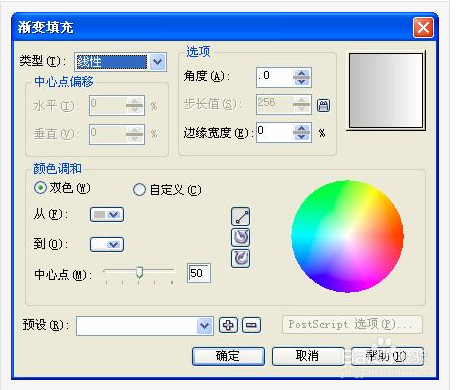Decrease 边缘宽度 value with down arrow
The width and height of the screenshot is (458, 390).
pyautogui.click(x=302, y=136)
